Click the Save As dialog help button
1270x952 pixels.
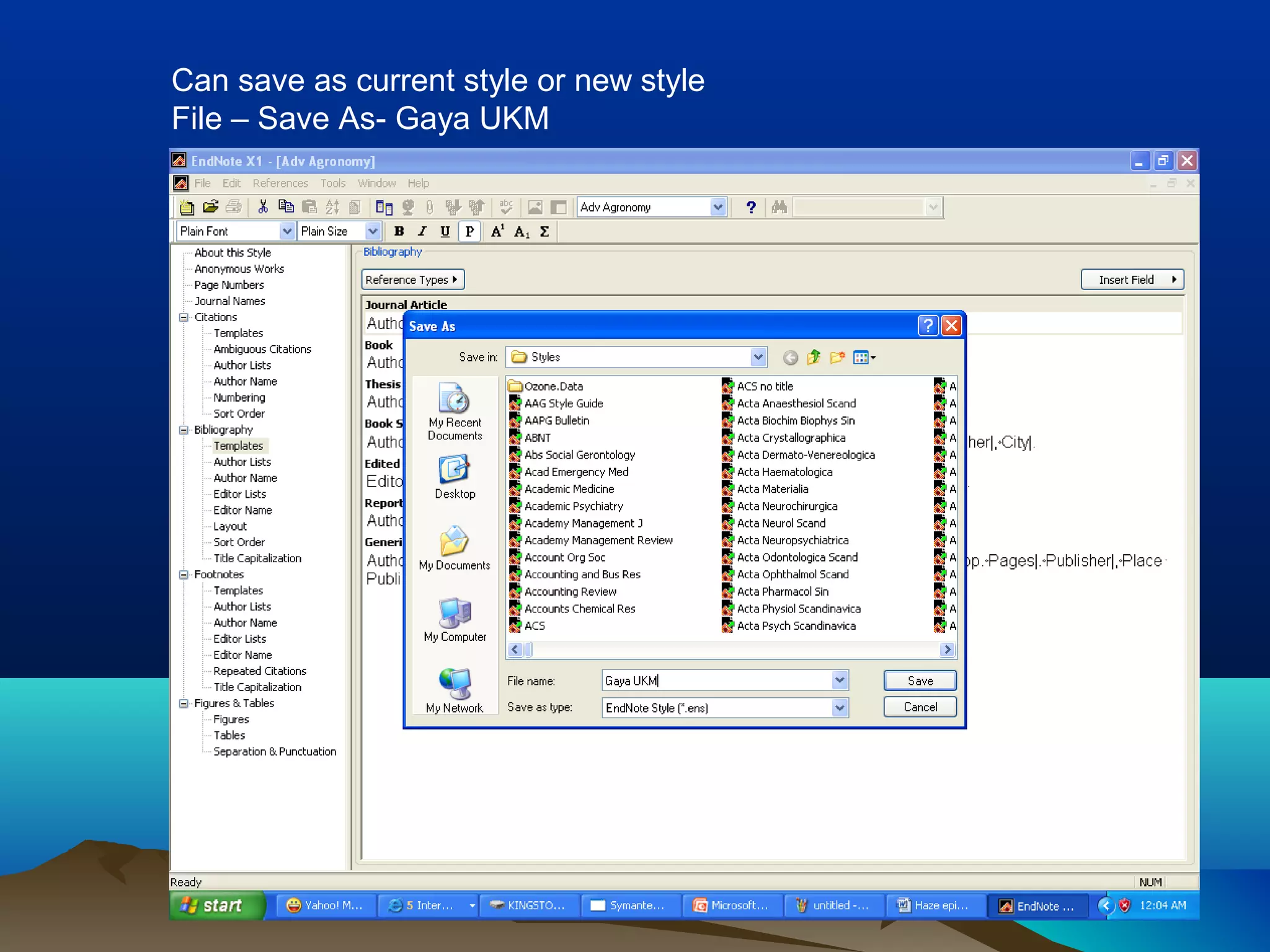point(928,326)
